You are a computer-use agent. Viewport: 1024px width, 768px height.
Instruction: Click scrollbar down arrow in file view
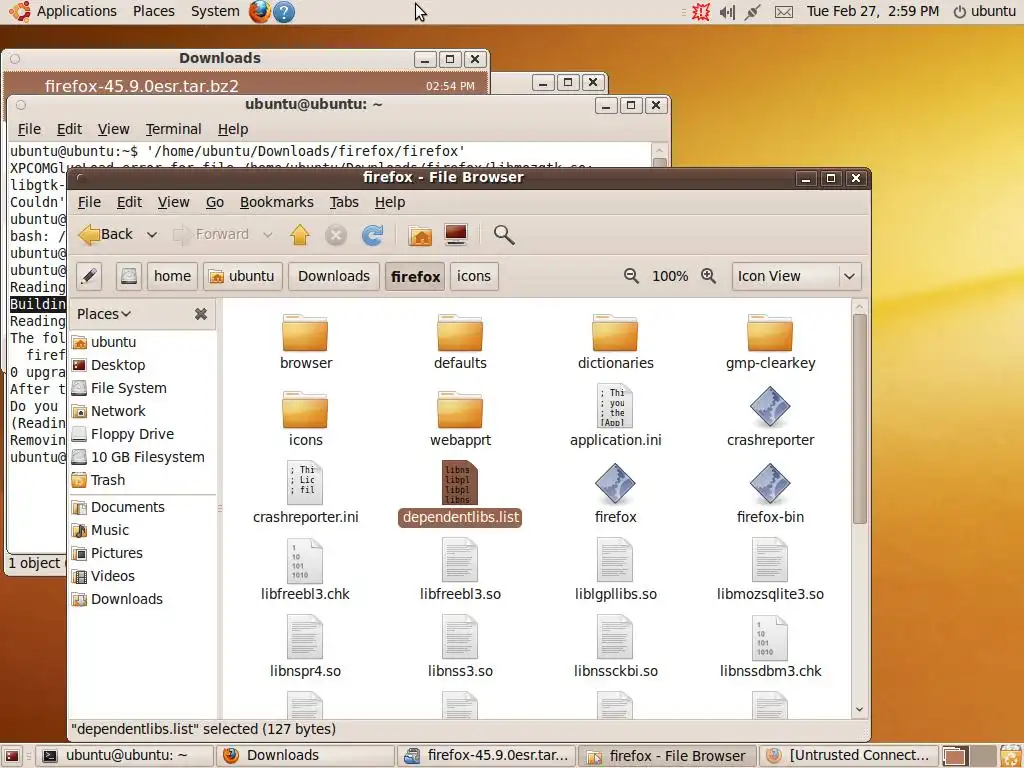point(859,709)
